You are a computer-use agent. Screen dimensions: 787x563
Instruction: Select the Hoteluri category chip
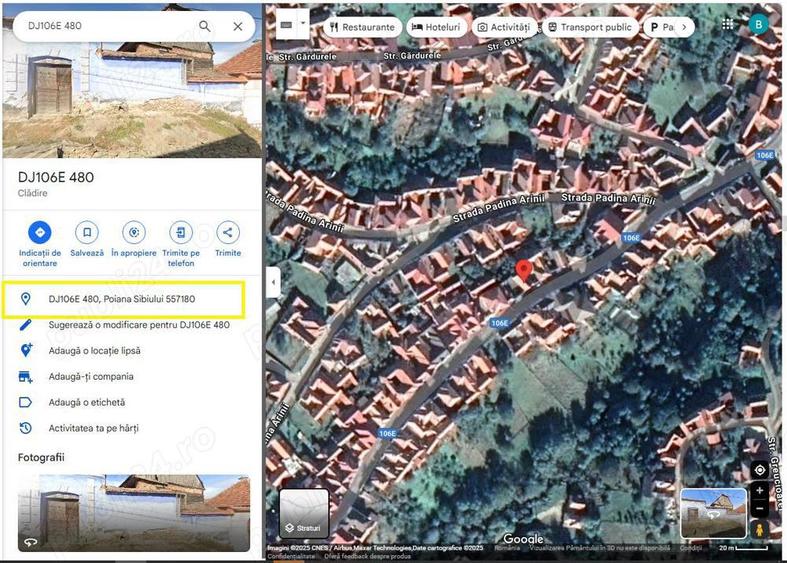436,27
